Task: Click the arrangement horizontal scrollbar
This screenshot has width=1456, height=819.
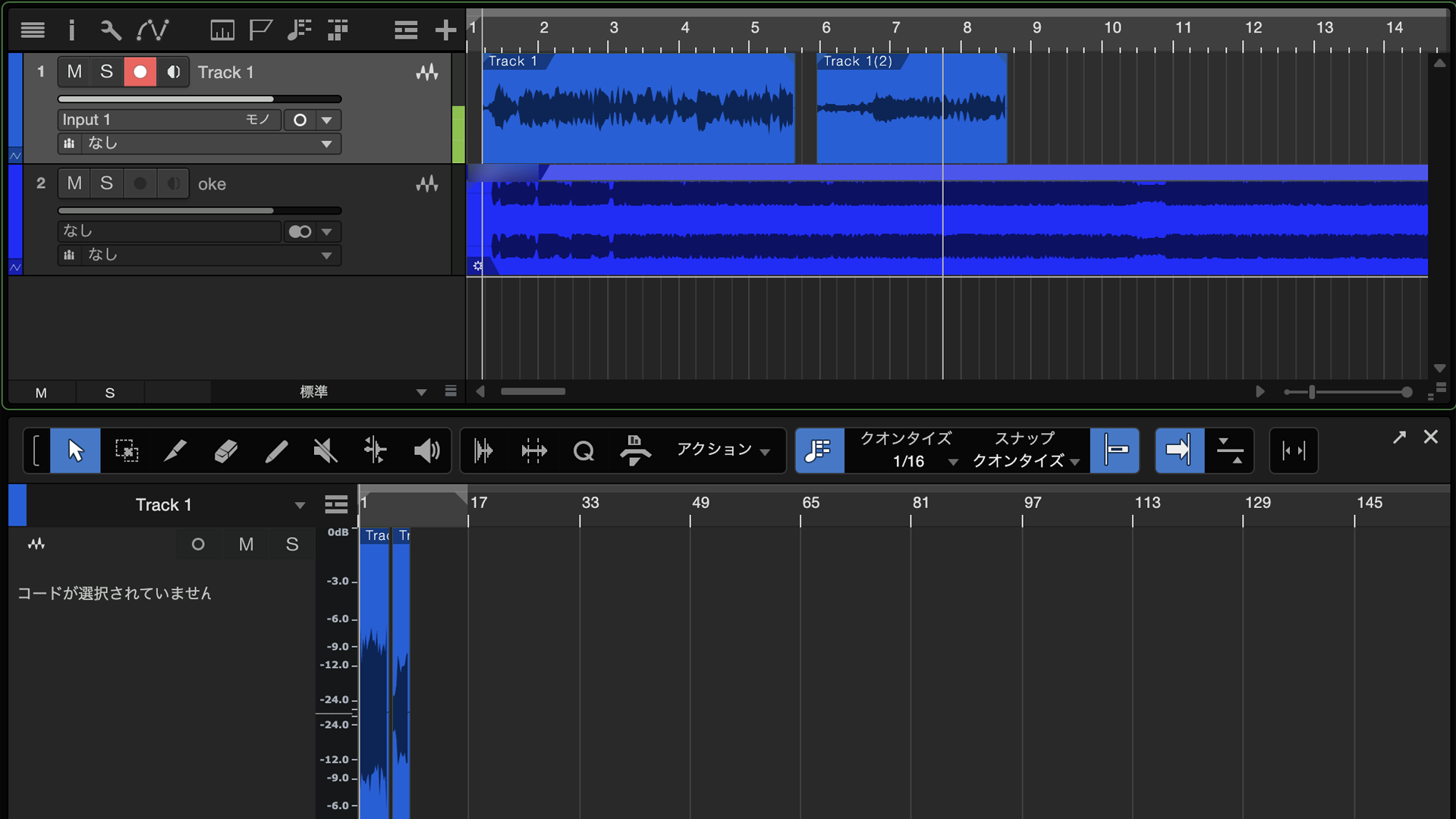Action: click(x=533, y=391)
